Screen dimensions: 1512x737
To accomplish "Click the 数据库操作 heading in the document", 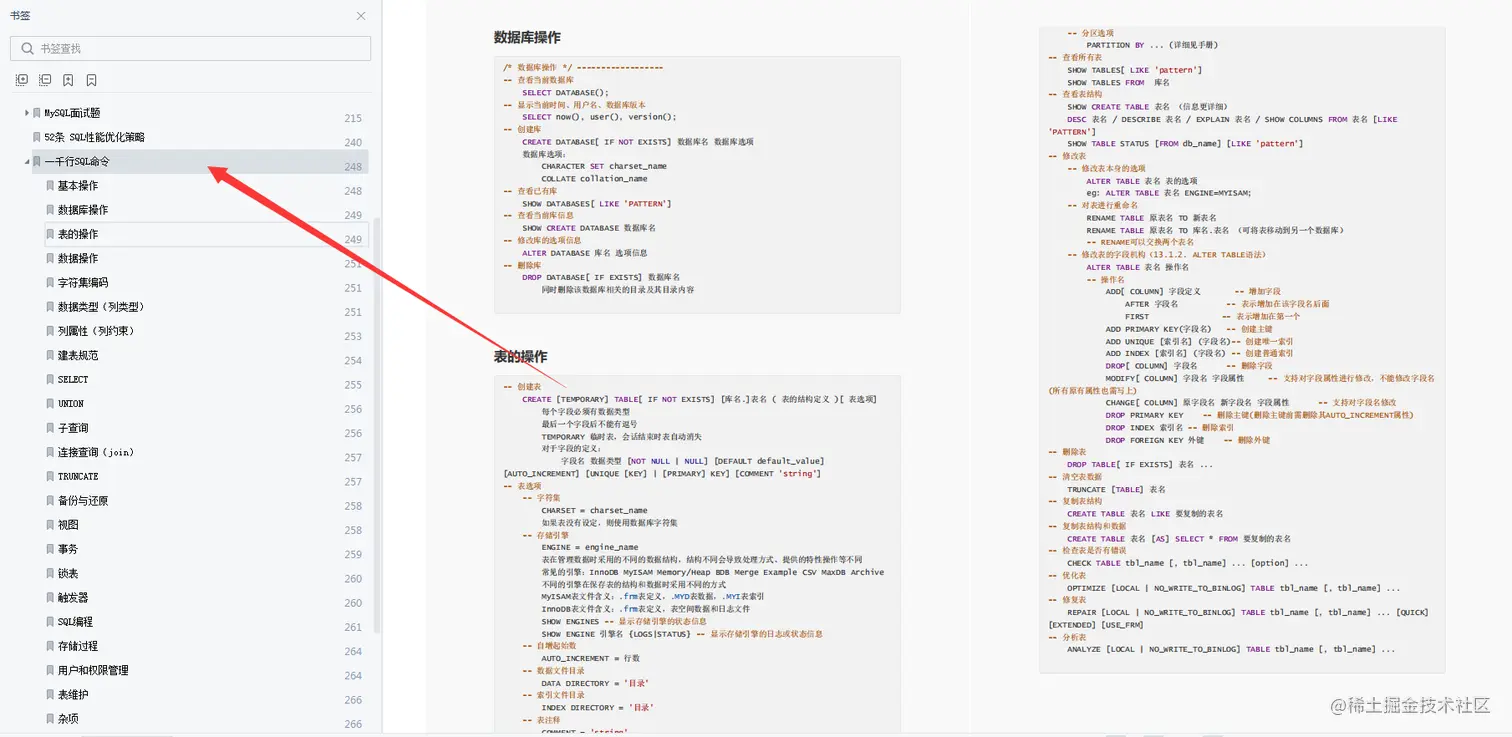I will point(527,37).
